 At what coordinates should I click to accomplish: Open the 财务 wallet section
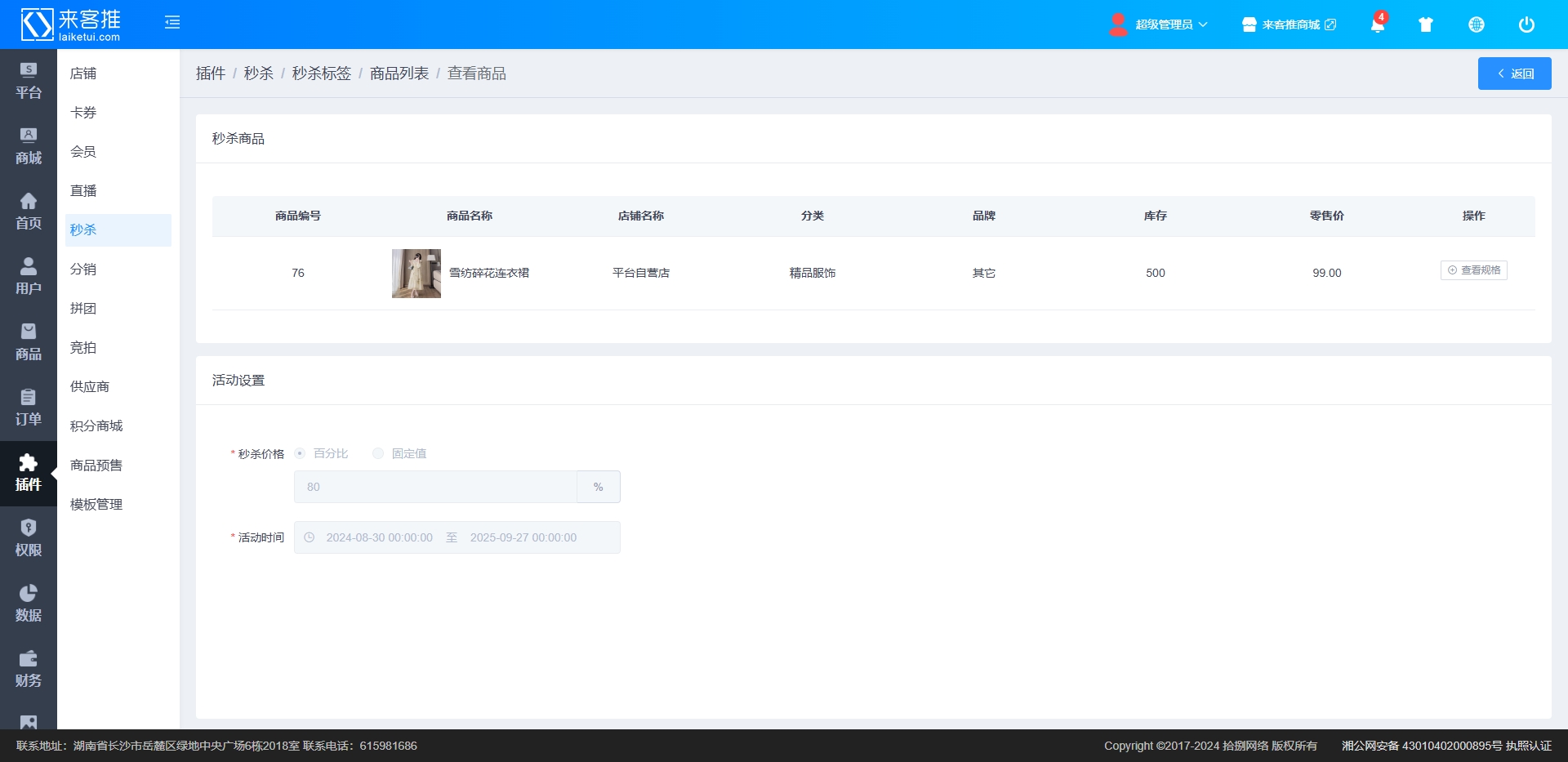(29, 669)
